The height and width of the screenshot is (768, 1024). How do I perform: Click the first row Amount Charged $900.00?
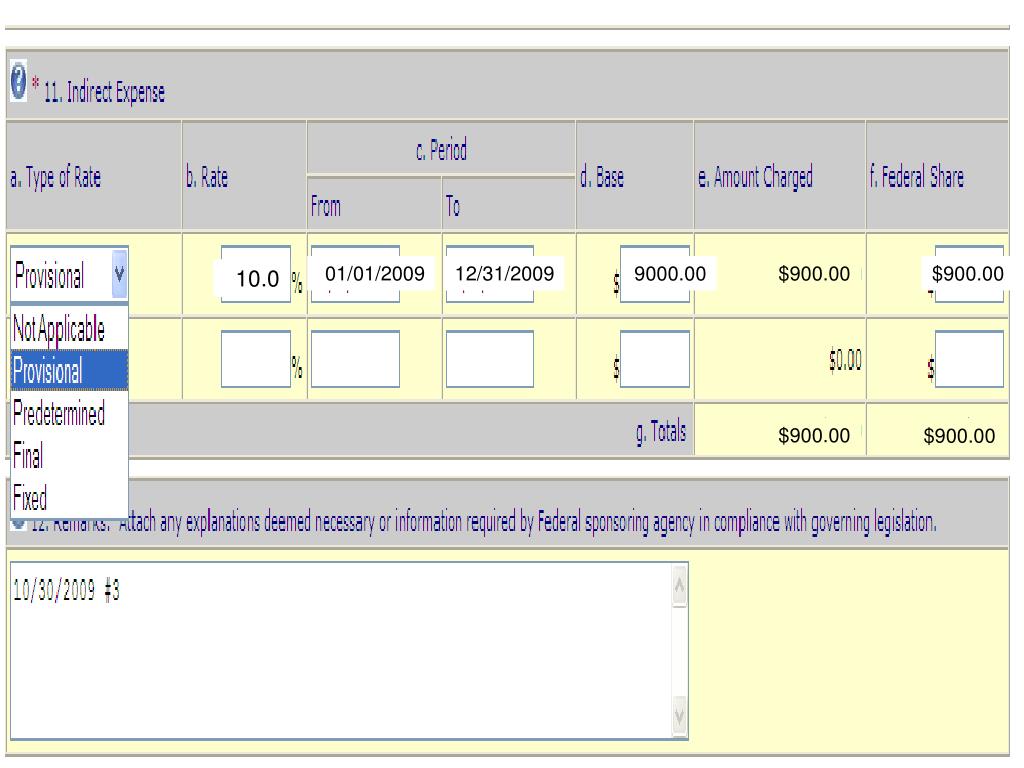tap(814, 274)
